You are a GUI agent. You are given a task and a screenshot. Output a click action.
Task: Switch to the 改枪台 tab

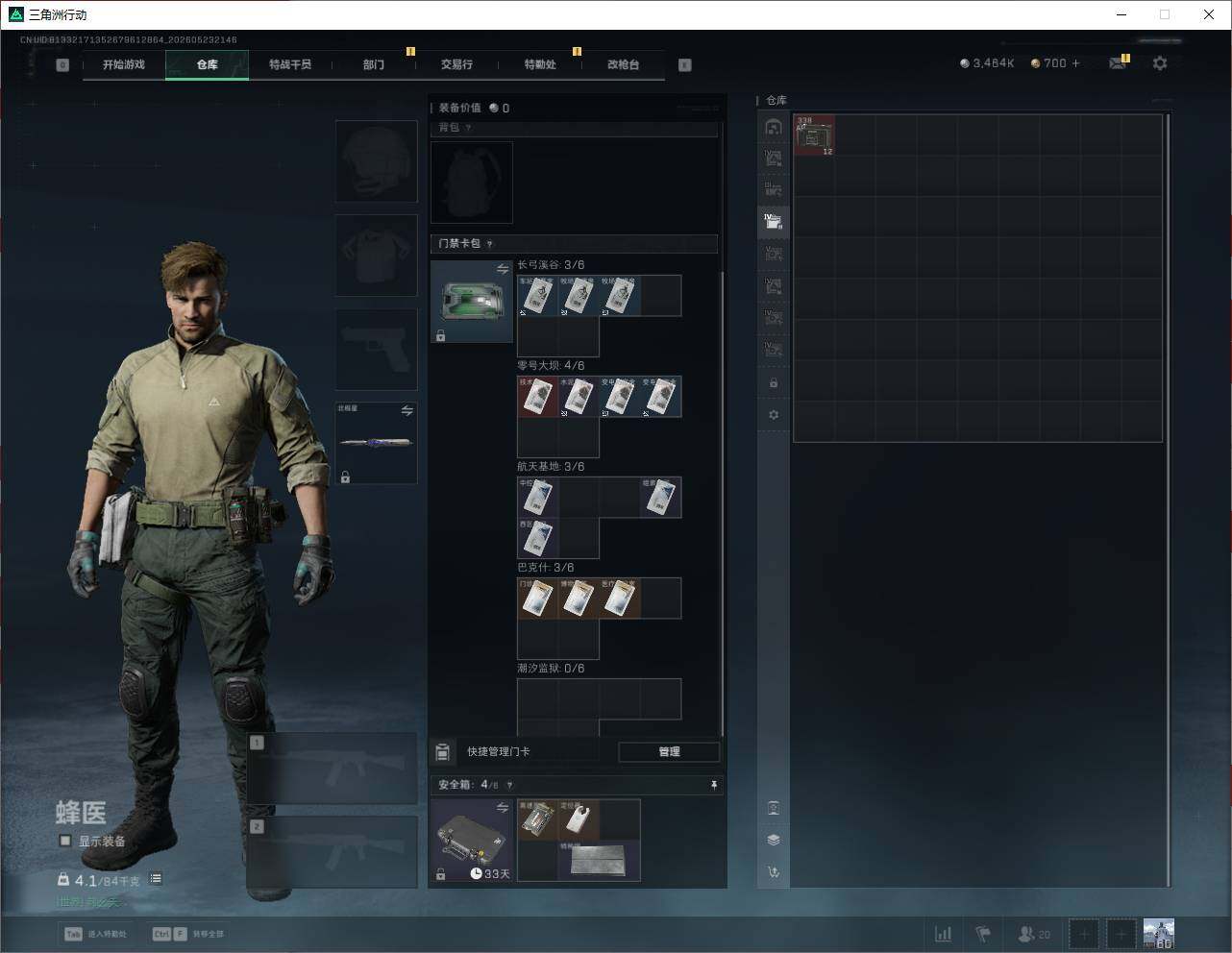pos(623,64)
